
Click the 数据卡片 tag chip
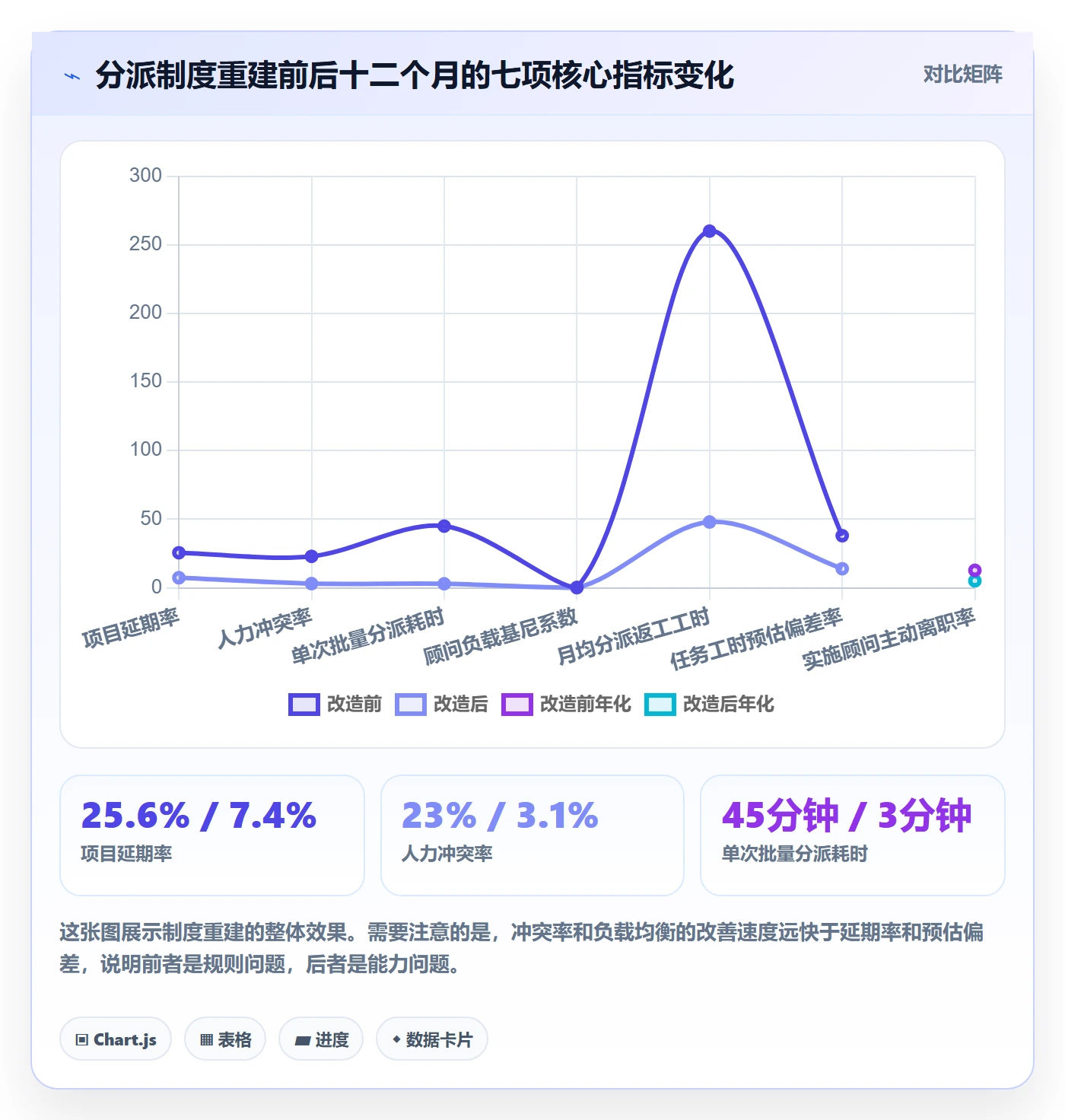pos(432,1039)
